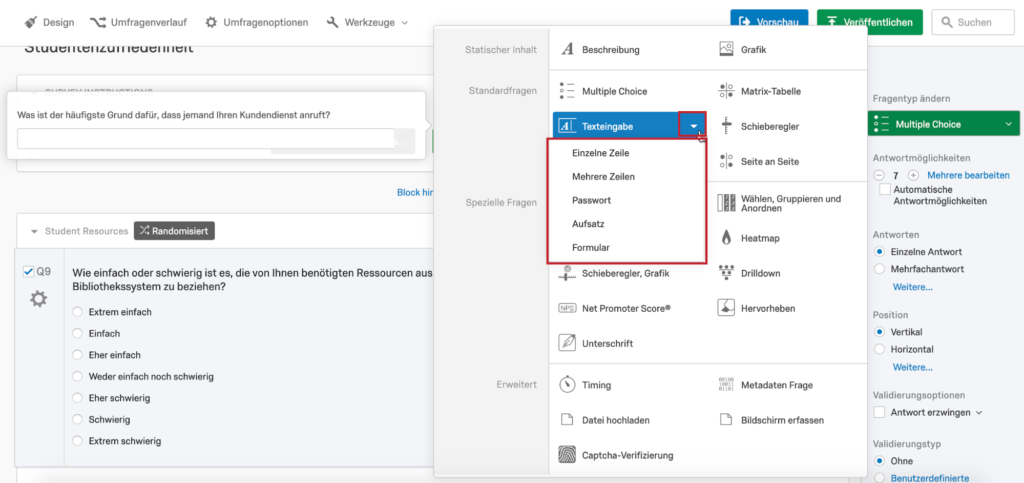This screenshot has width=1024, height=483.
Task: Open the Werkzeuge dropdown menu
Action: point(367,22)
